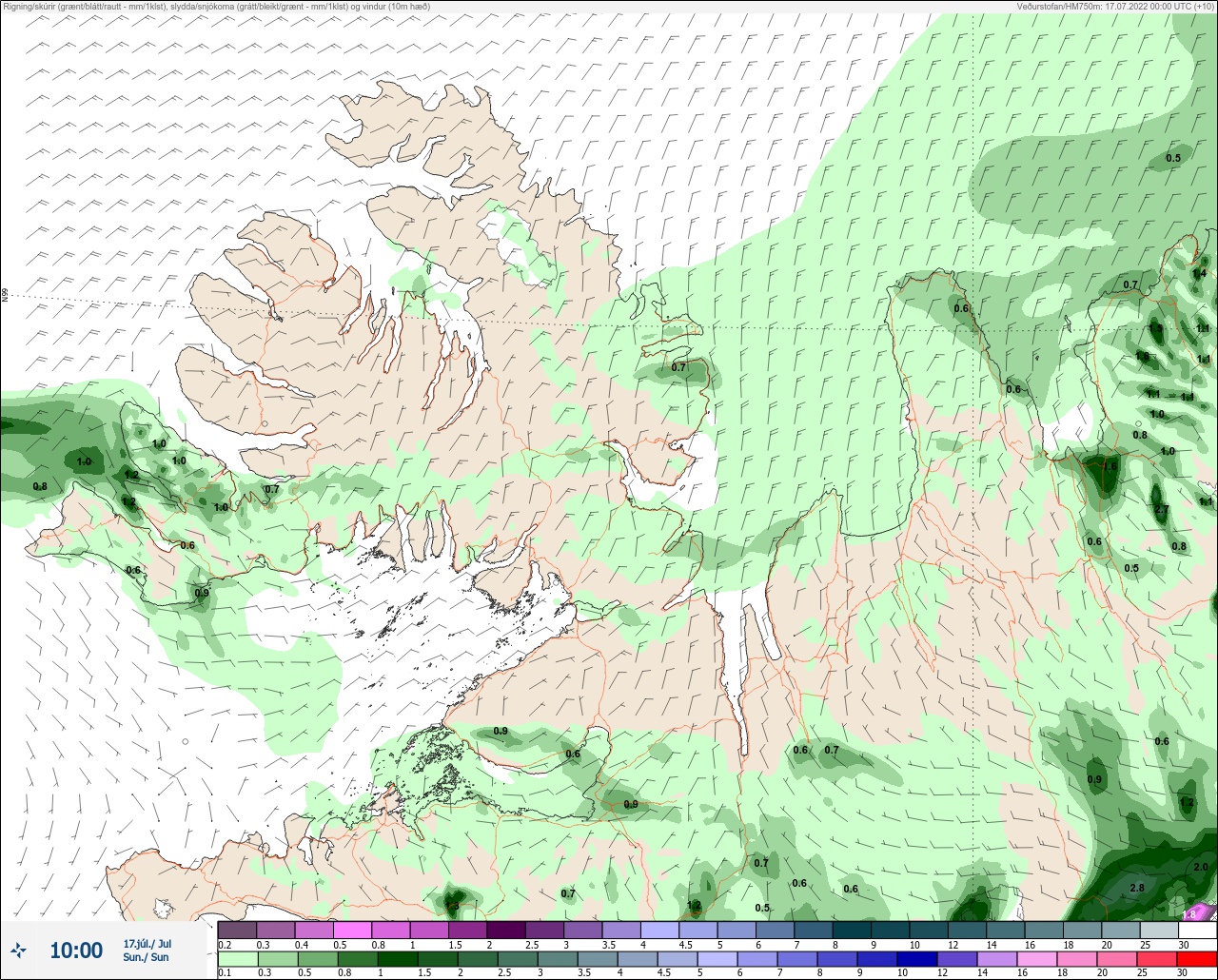1218x980 pixels.
Task: Click the 1.4 precipitation value on map
Action: tap(1199, 273)
